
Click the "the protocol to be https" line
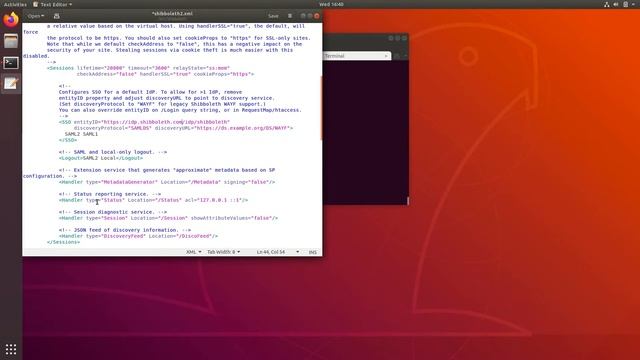point(179,38)
